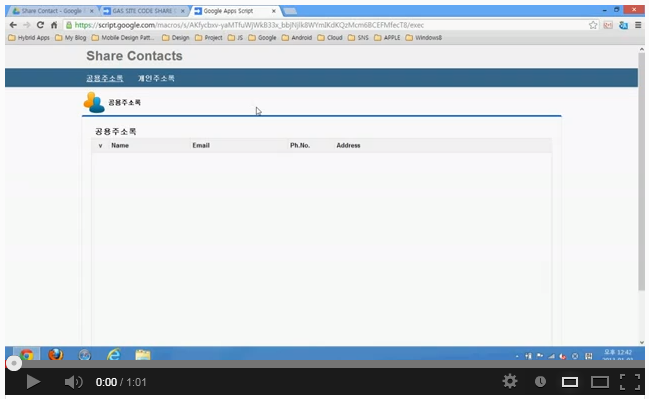Toggle the v select-all column header
This screenshot has height=399, width=649.
coord(100,146)
